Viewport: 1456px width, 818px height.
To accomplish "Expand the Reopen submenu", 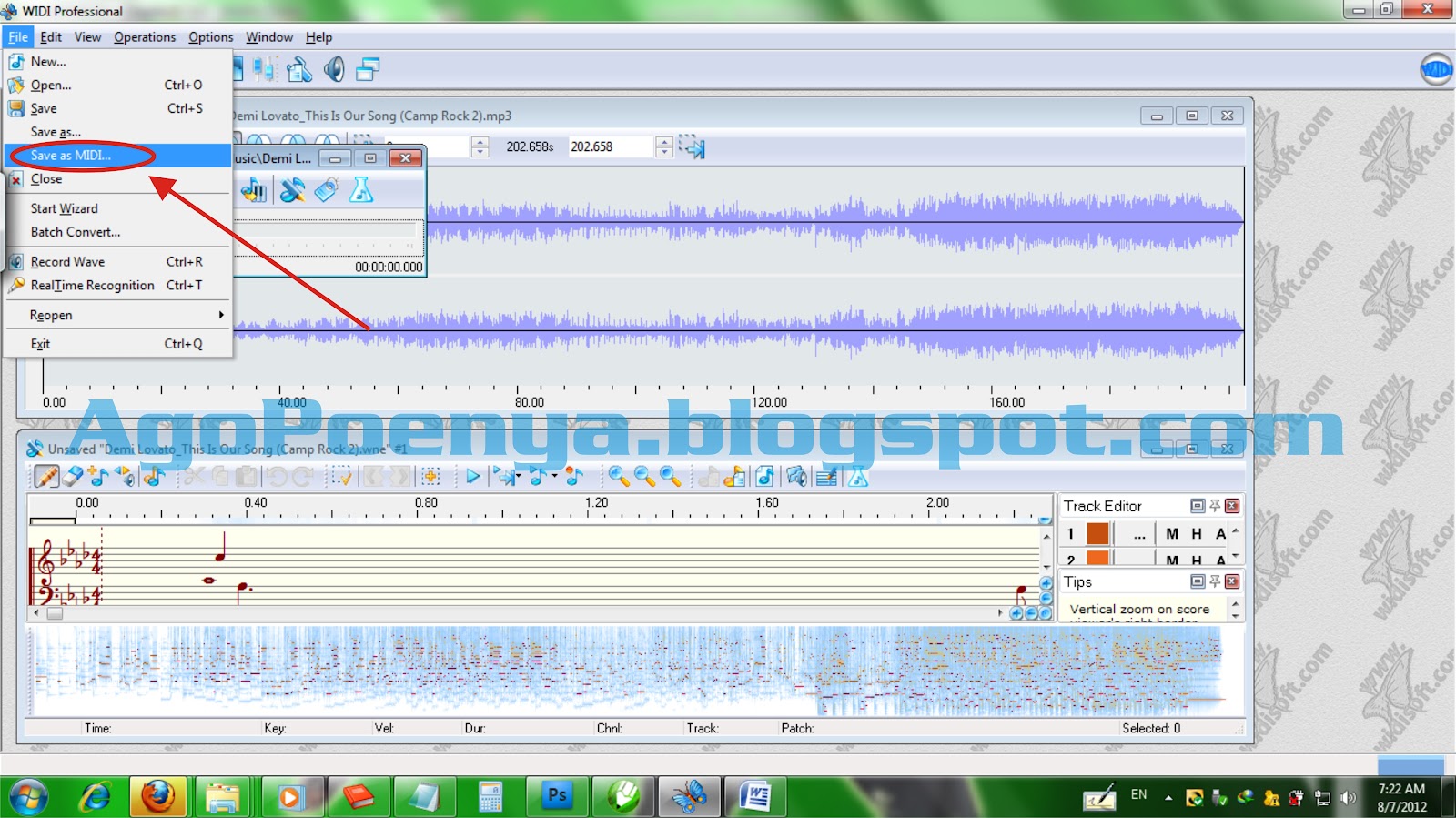I will pyautogui.click(x=117, y=315).
